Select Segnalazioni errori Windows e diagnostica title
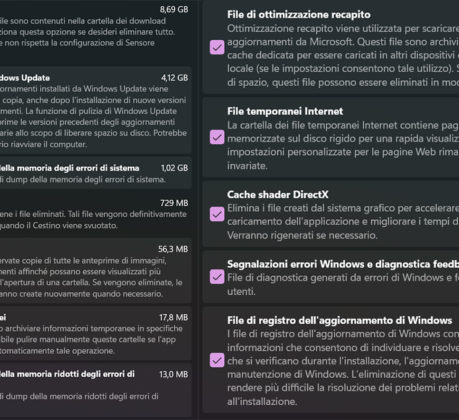The image size is (459, 420). (x=343, y=264)
